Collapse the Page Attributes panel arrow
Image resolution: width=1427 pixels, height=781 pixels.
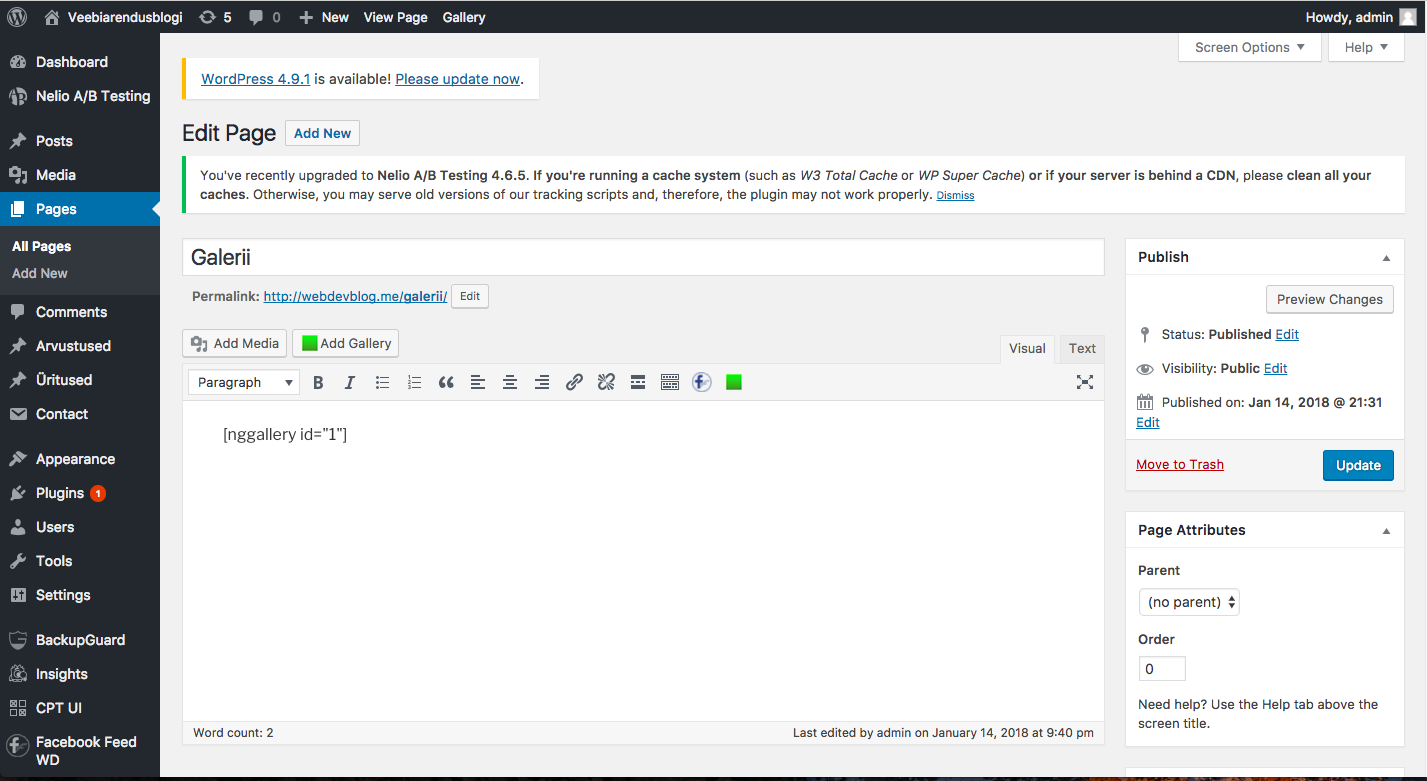[x=1386, y=531]
